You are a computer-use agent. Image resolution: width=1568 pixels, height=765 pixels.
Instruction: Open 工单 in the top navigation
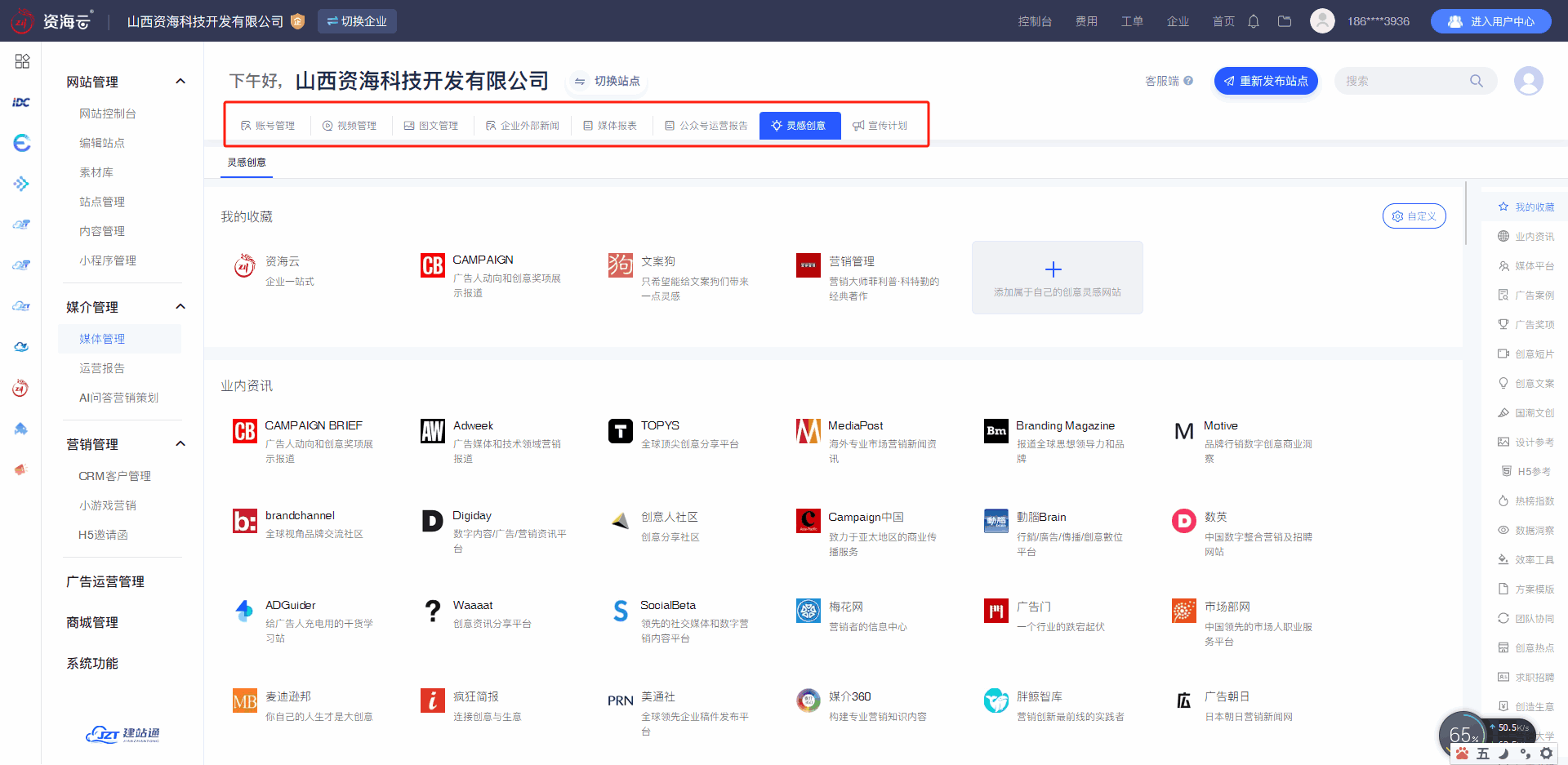(1132, 21)
